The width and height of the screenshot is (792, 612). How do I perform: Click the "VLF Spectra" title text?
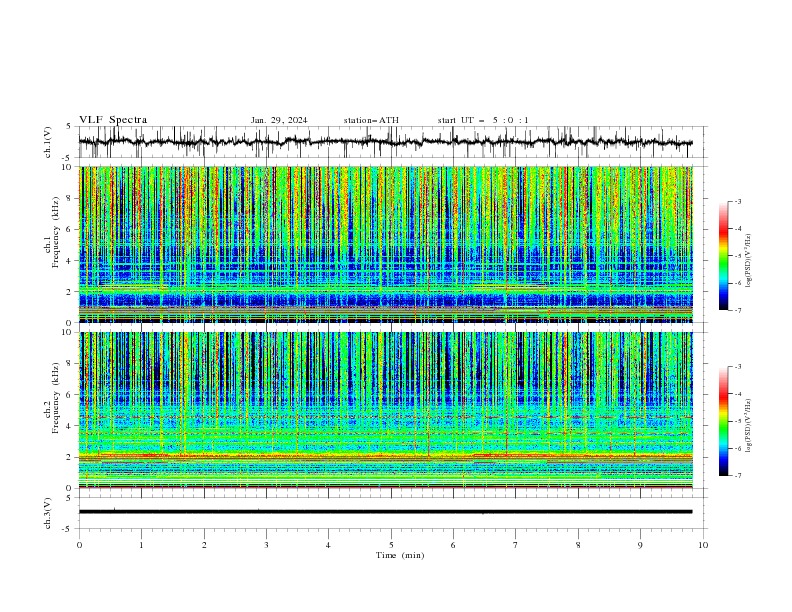(x=113, y=120)
